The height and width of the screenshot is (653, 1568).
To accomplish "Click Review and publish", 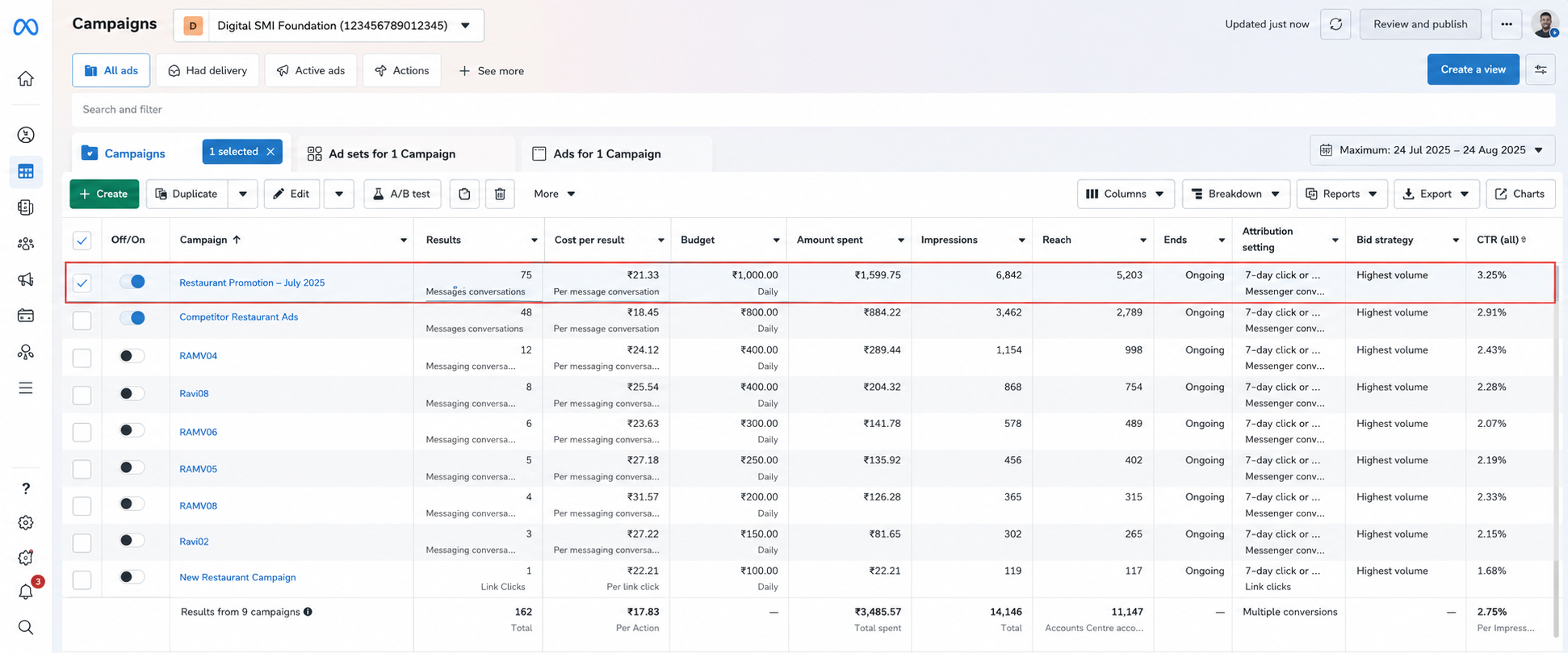I will click(x=1420, y=24).
